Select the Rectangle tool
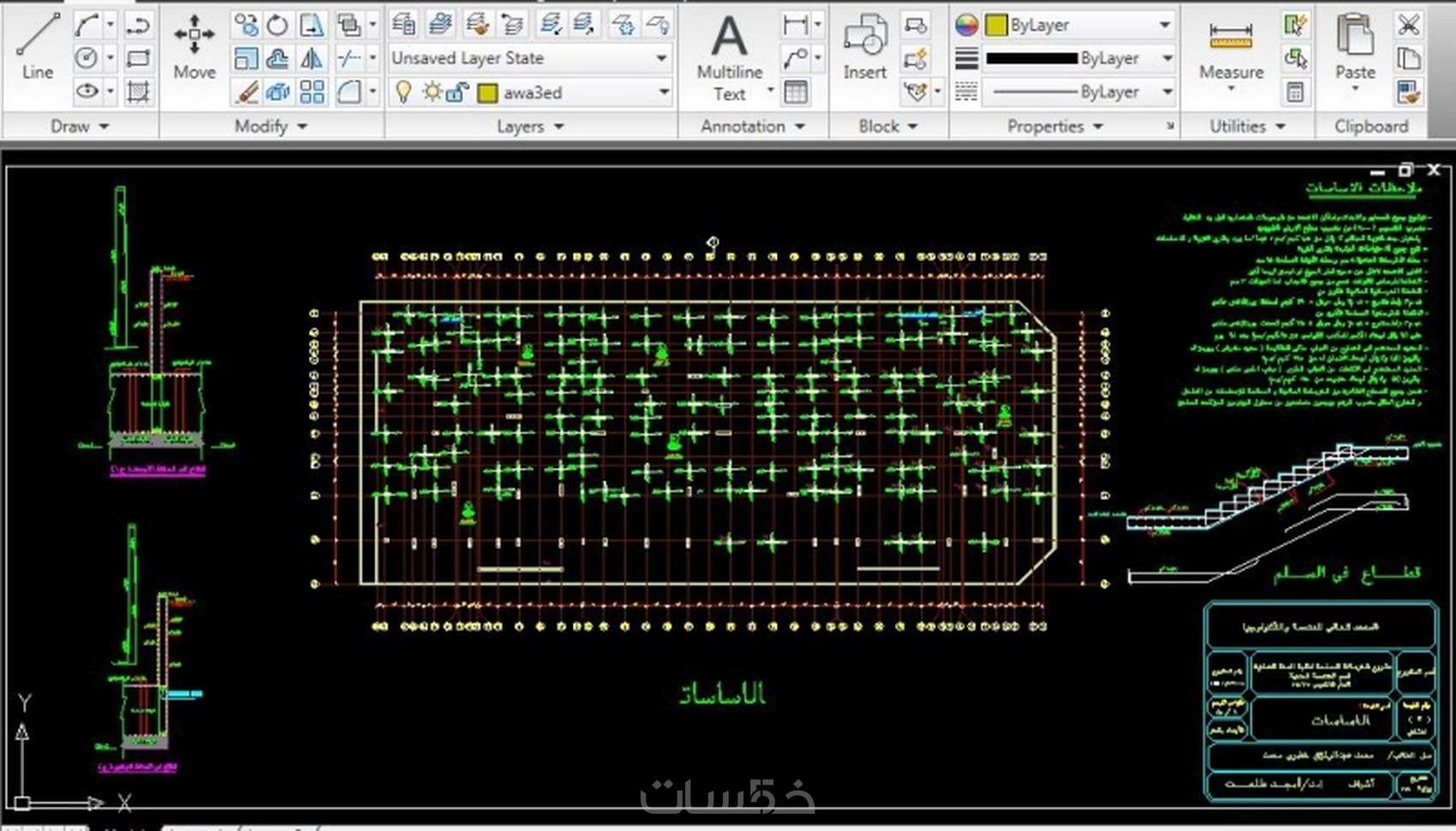1456x831 pixels. (138, 58)
